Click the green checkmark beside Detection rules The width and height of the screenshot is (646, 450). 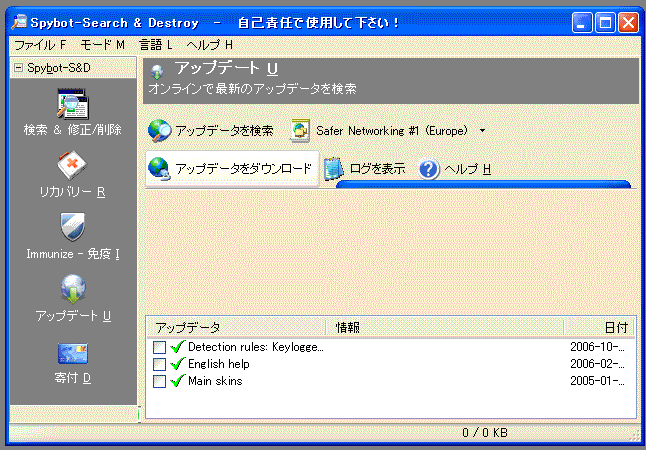coord(177,347)
